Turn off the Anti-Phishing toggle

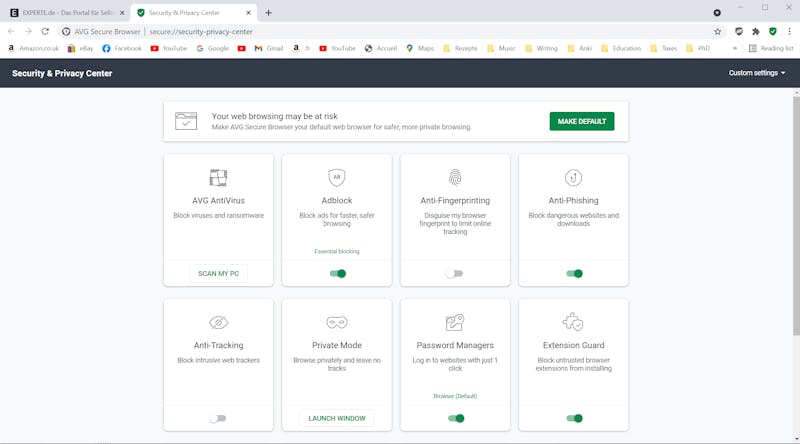click(x=574, y=274)
